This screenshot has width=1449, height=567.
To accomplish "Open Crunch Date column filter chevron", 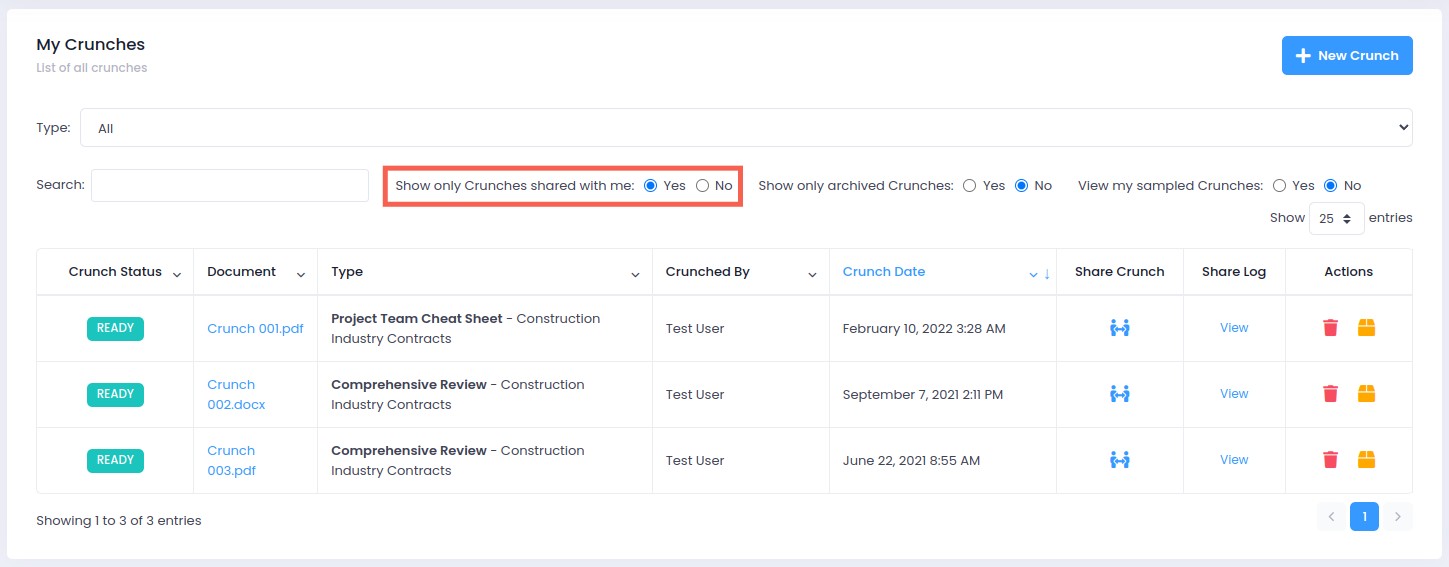I will [1034, 274].
